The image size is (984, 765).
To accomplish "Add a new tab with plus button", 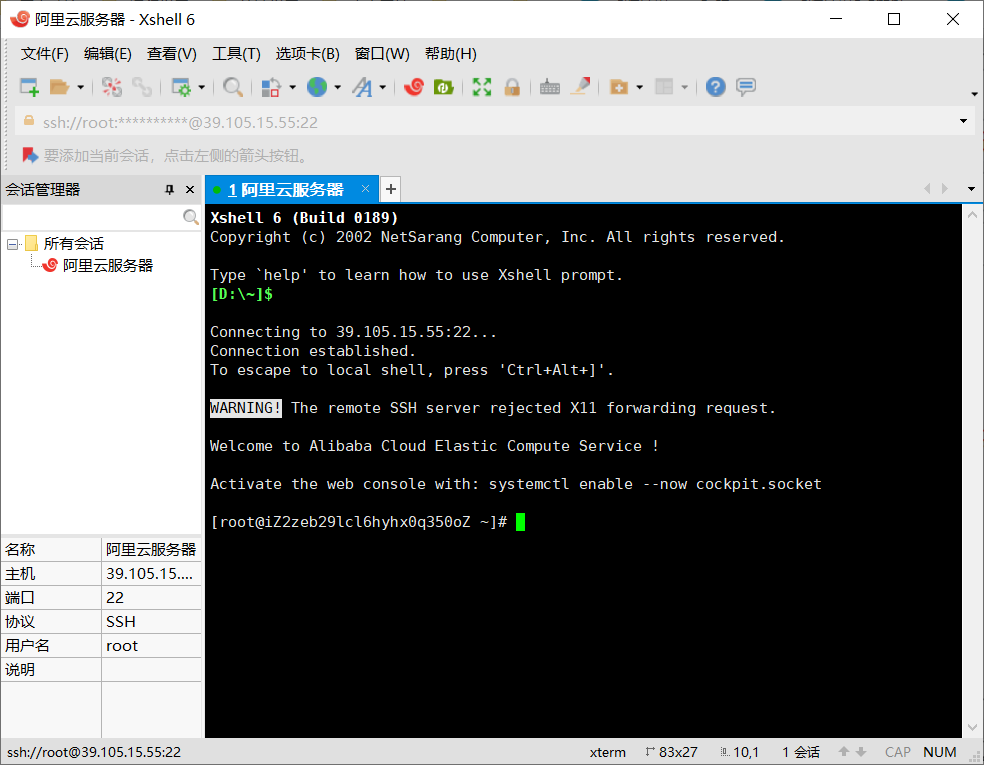I will pos(390,189).
